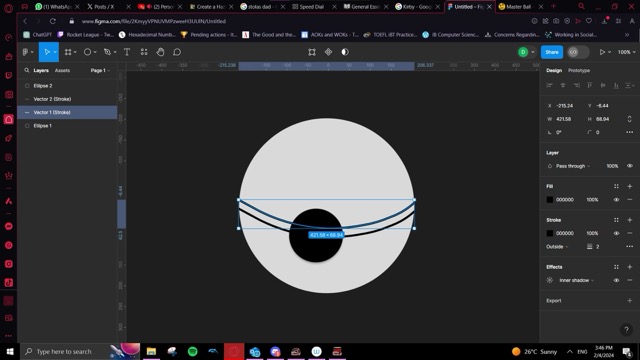This screenshot has height=360, width=640.
Task: Select the Hand tool
Action: coord(160,52)
